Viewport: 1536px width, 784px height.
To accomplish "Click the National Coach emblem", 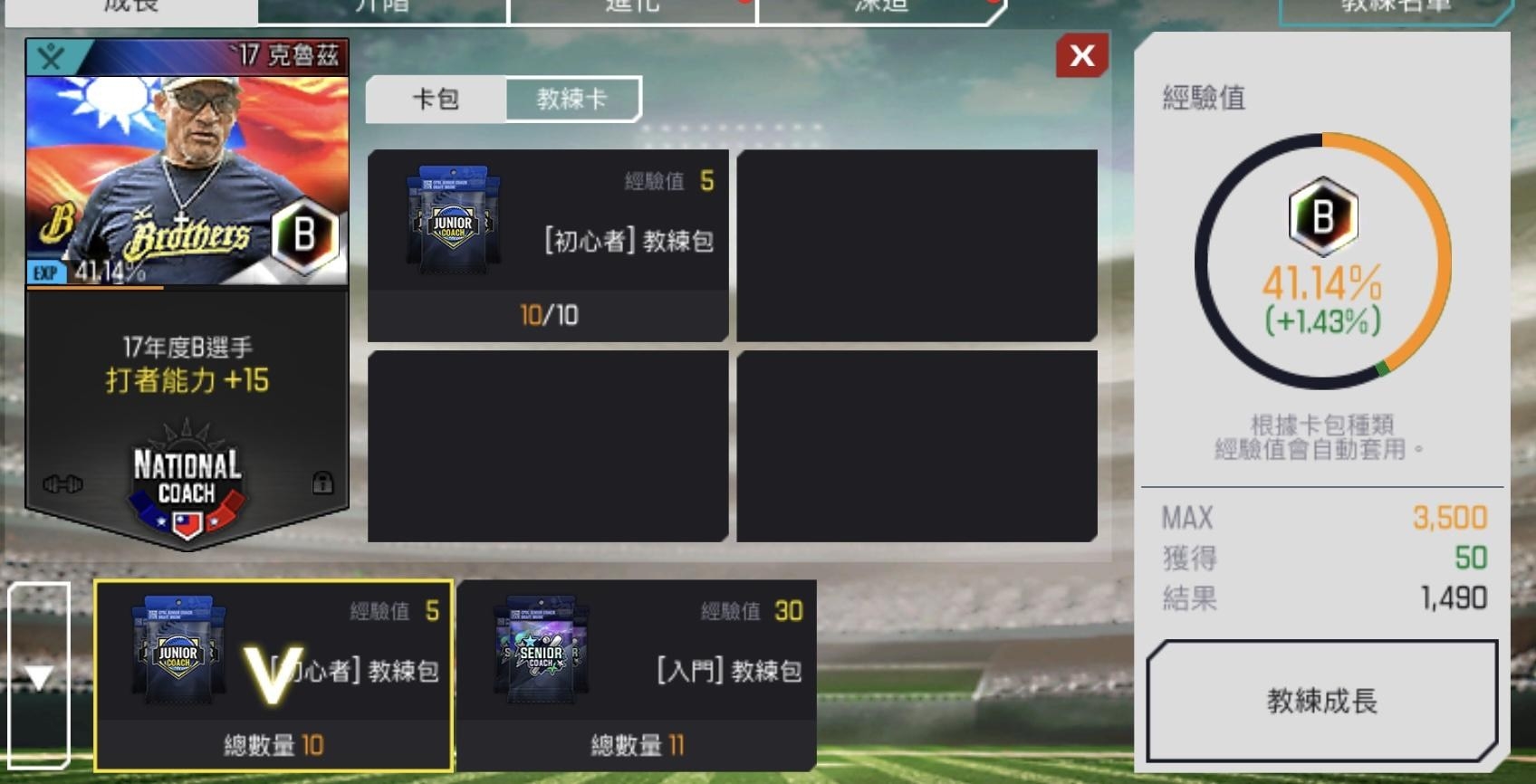I will point(187,483).
